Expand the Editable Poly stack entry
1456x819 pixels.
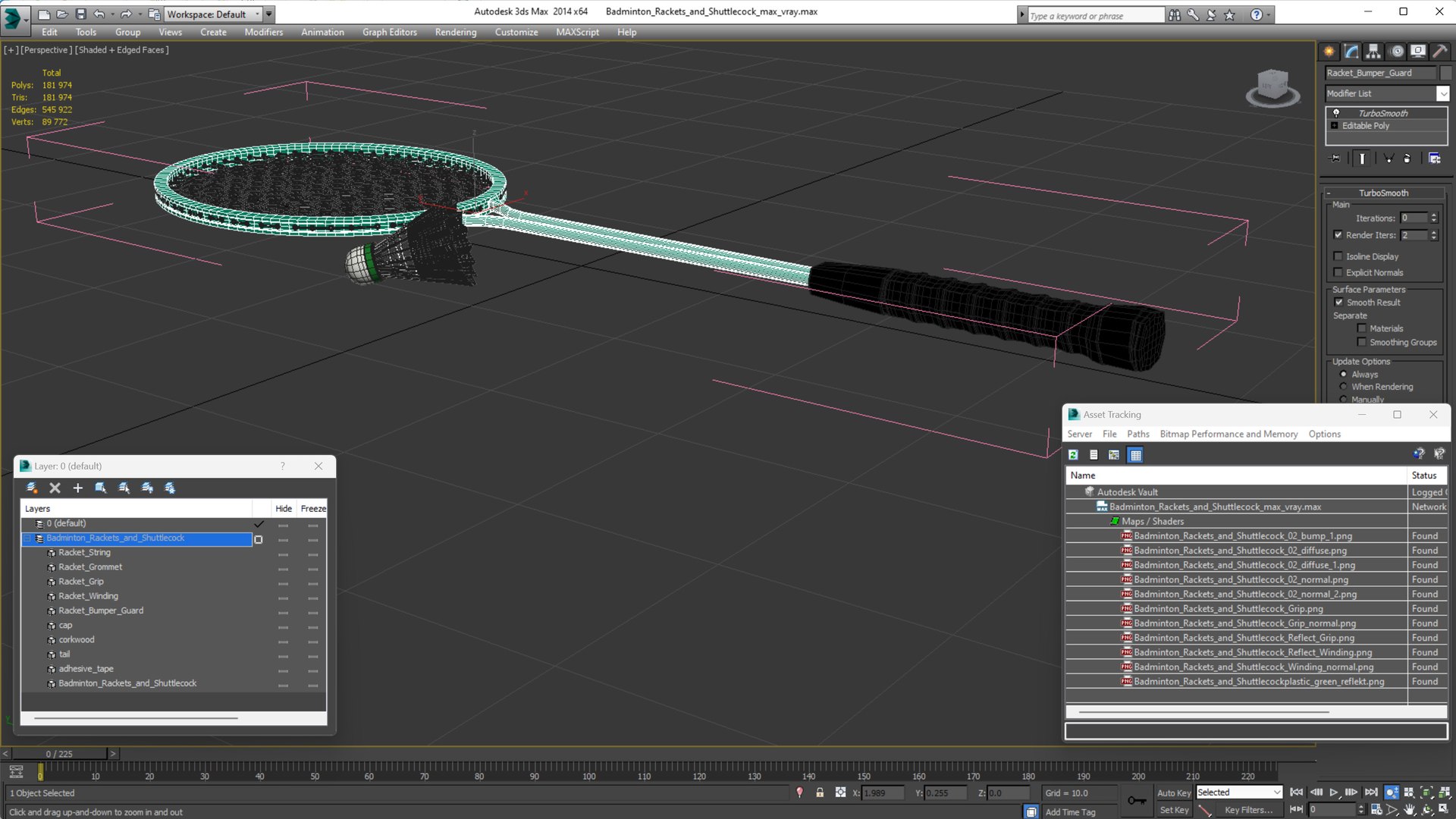tap(1335, 126)
